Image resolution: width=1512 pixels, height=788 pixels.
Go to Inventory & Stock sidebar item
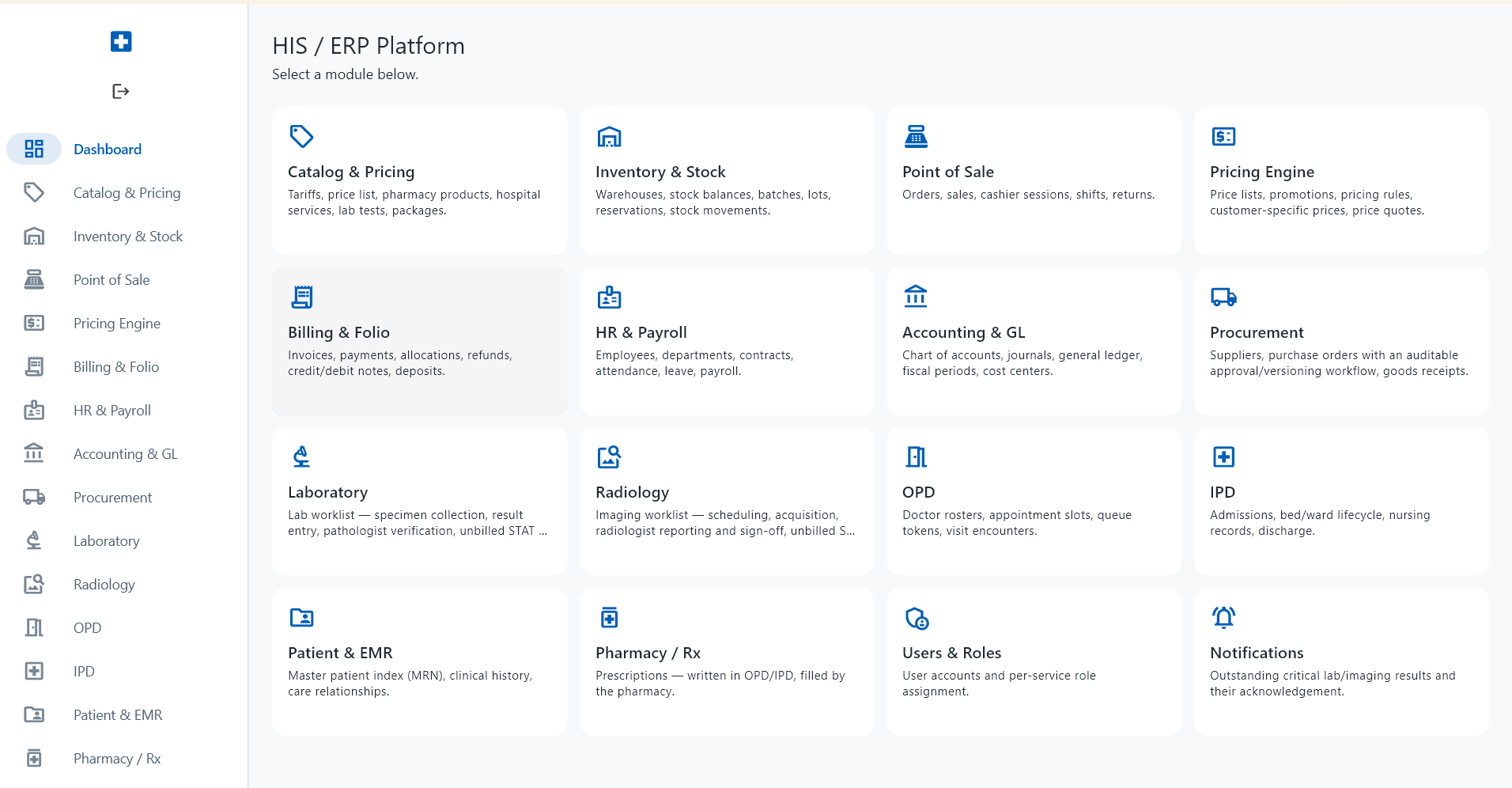[x=127, y=236]
